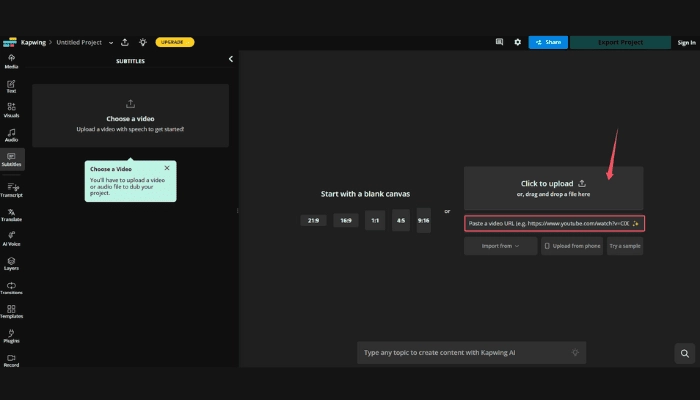The height and width of the screenshot is (400, 700).
Task: Click the upload icon in Choose a video card
Action: (130, 104)
